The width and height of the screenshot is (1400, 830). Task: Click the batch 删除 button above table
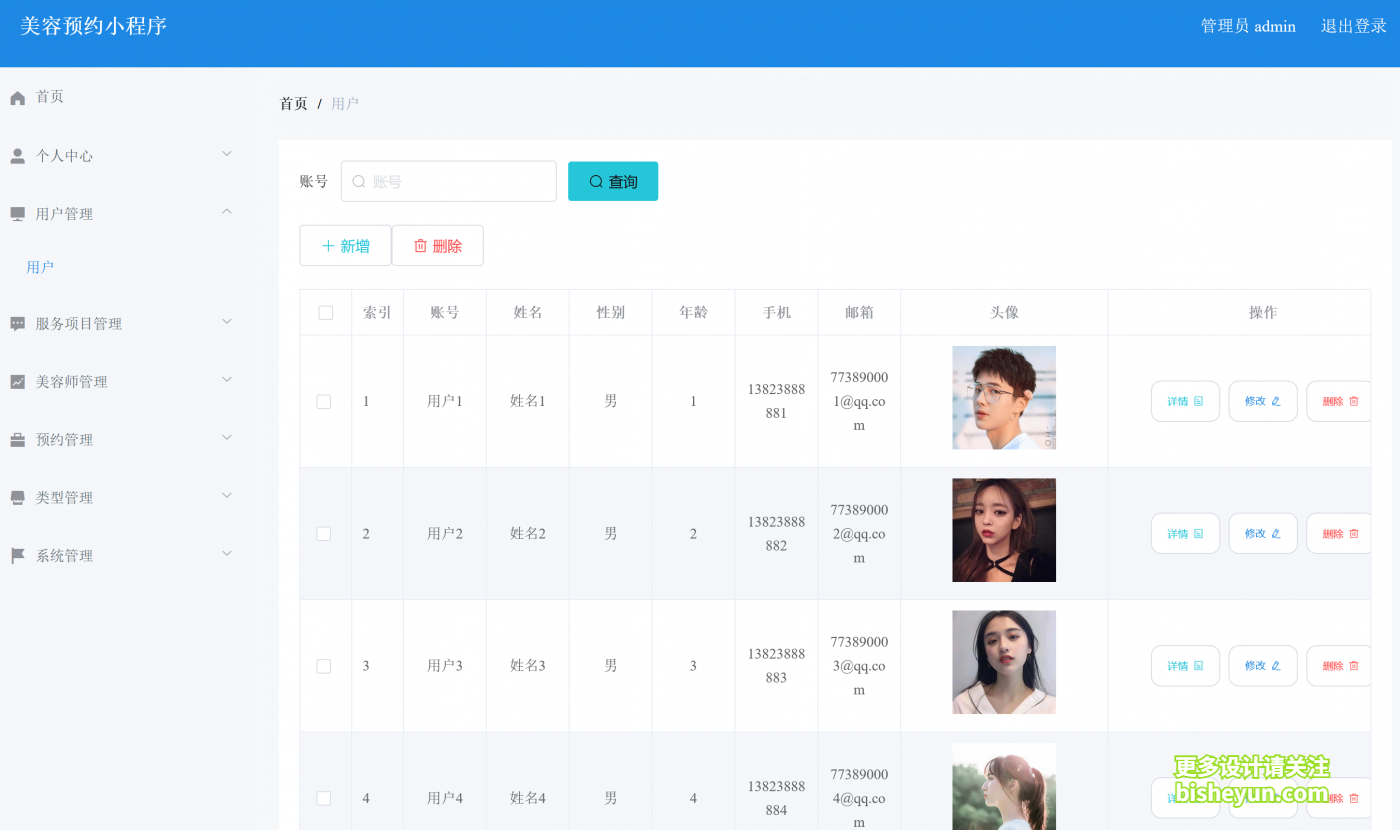click(x=437, y=246)
